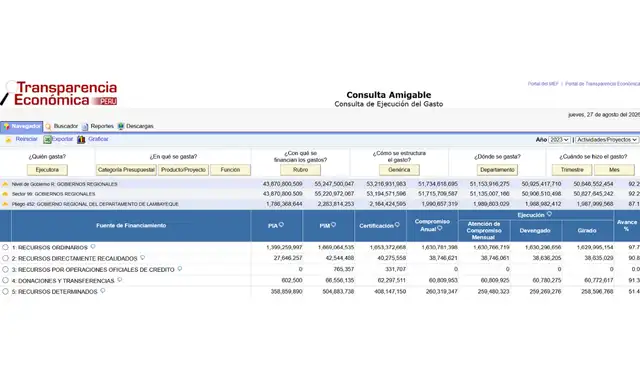Click the Mes button
Screen dimensions: 640x376
[x=614, y=170]
